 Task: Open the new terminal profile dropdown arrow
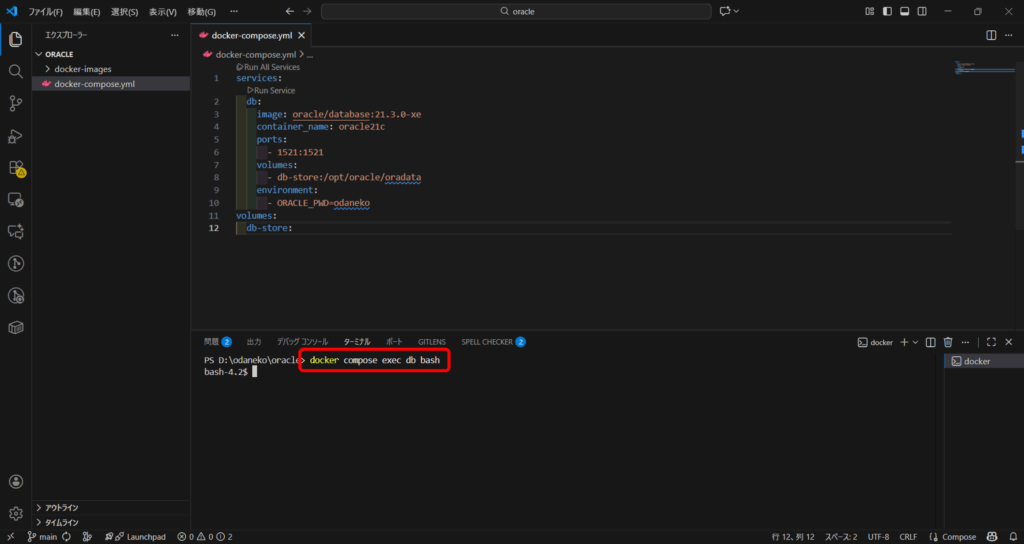pos(915,342)
